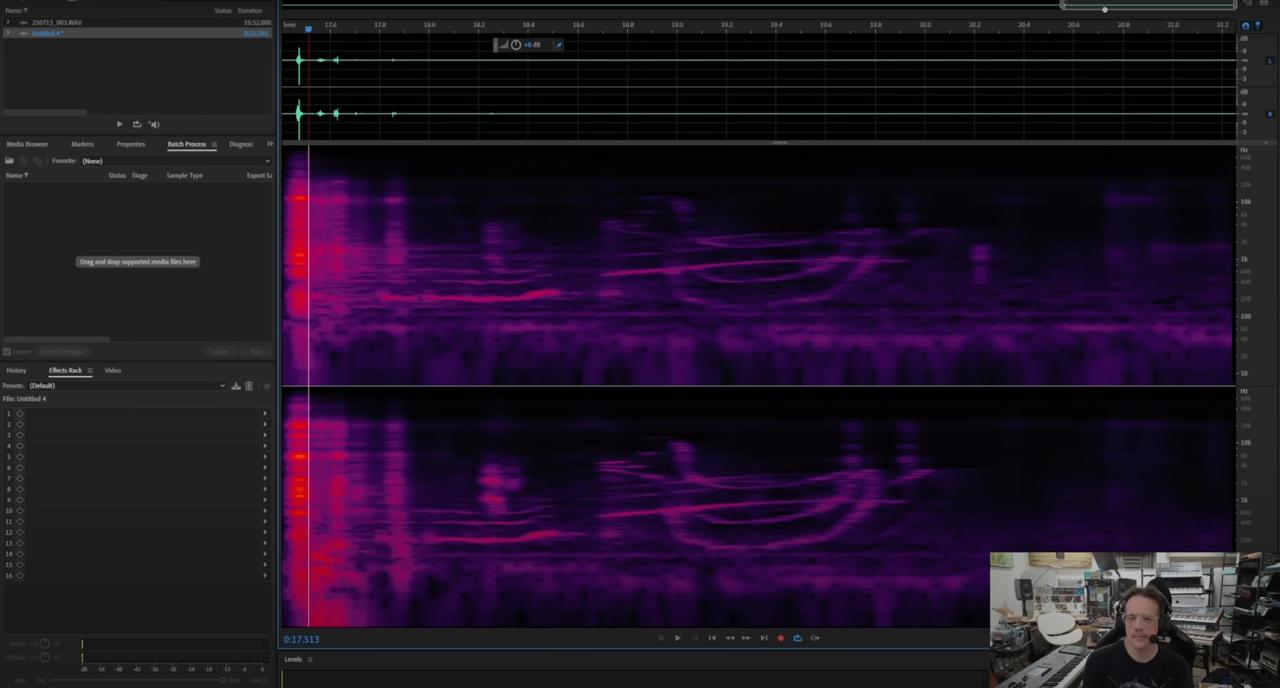Open the Media Browser panel tab
Image resolution: width=1280 pixels, height=688 pixels.
[27, 144]
